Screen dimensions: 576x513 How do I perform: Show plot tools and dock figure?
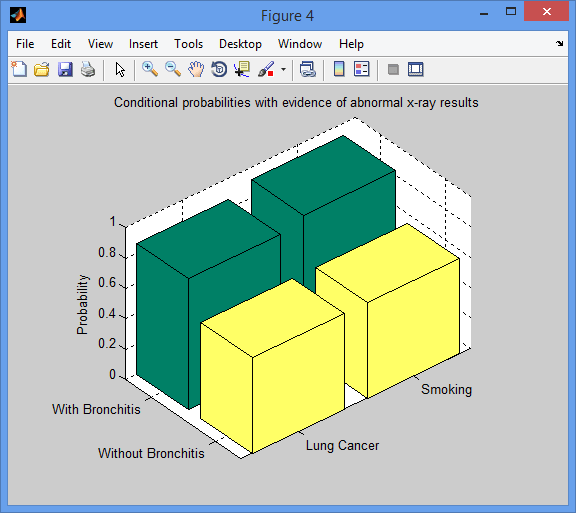(416, 69)
